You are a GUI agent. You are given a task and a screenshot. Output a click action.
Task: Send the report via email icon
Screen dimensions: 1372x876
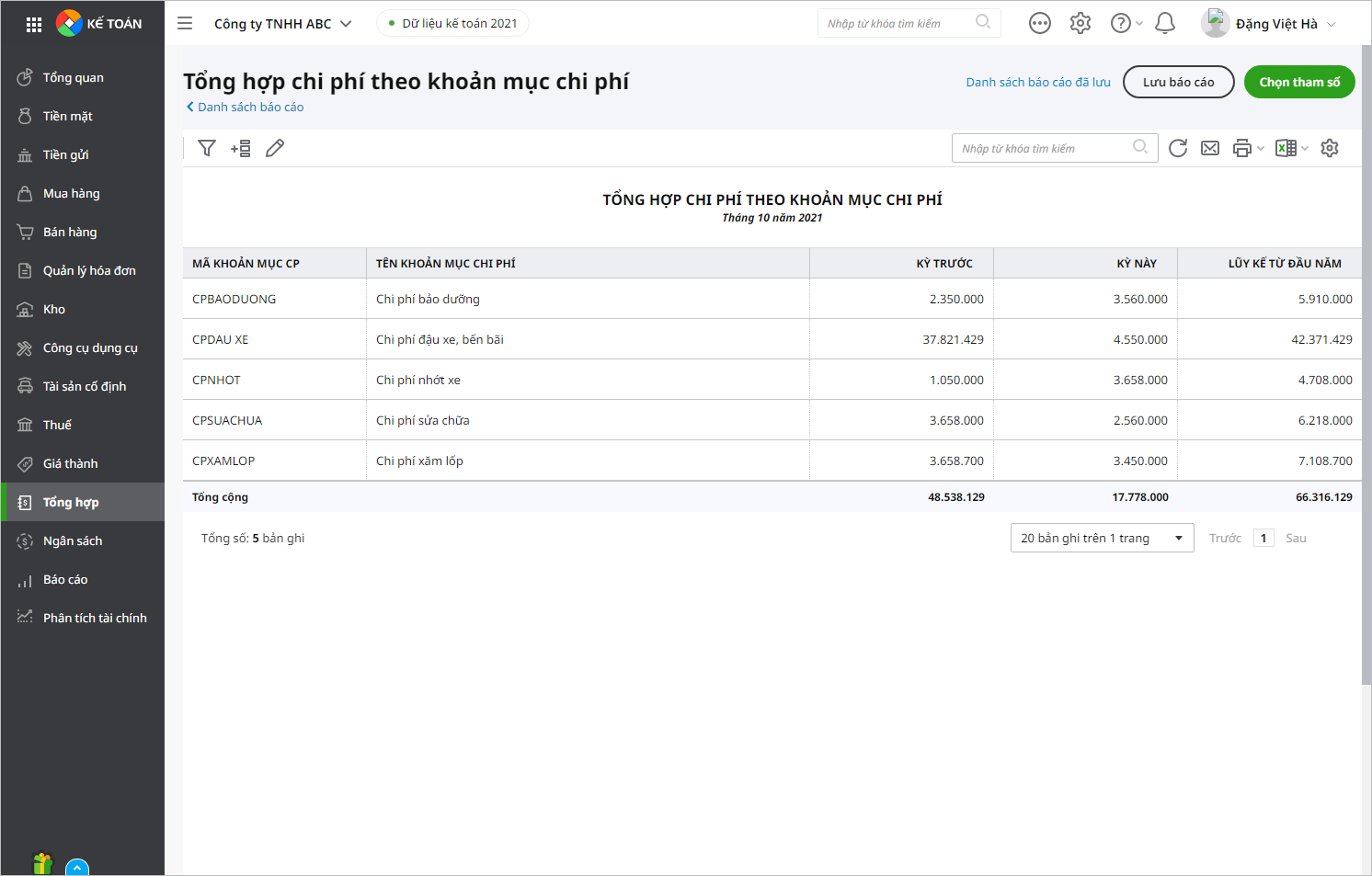(x=1210, y=147)
